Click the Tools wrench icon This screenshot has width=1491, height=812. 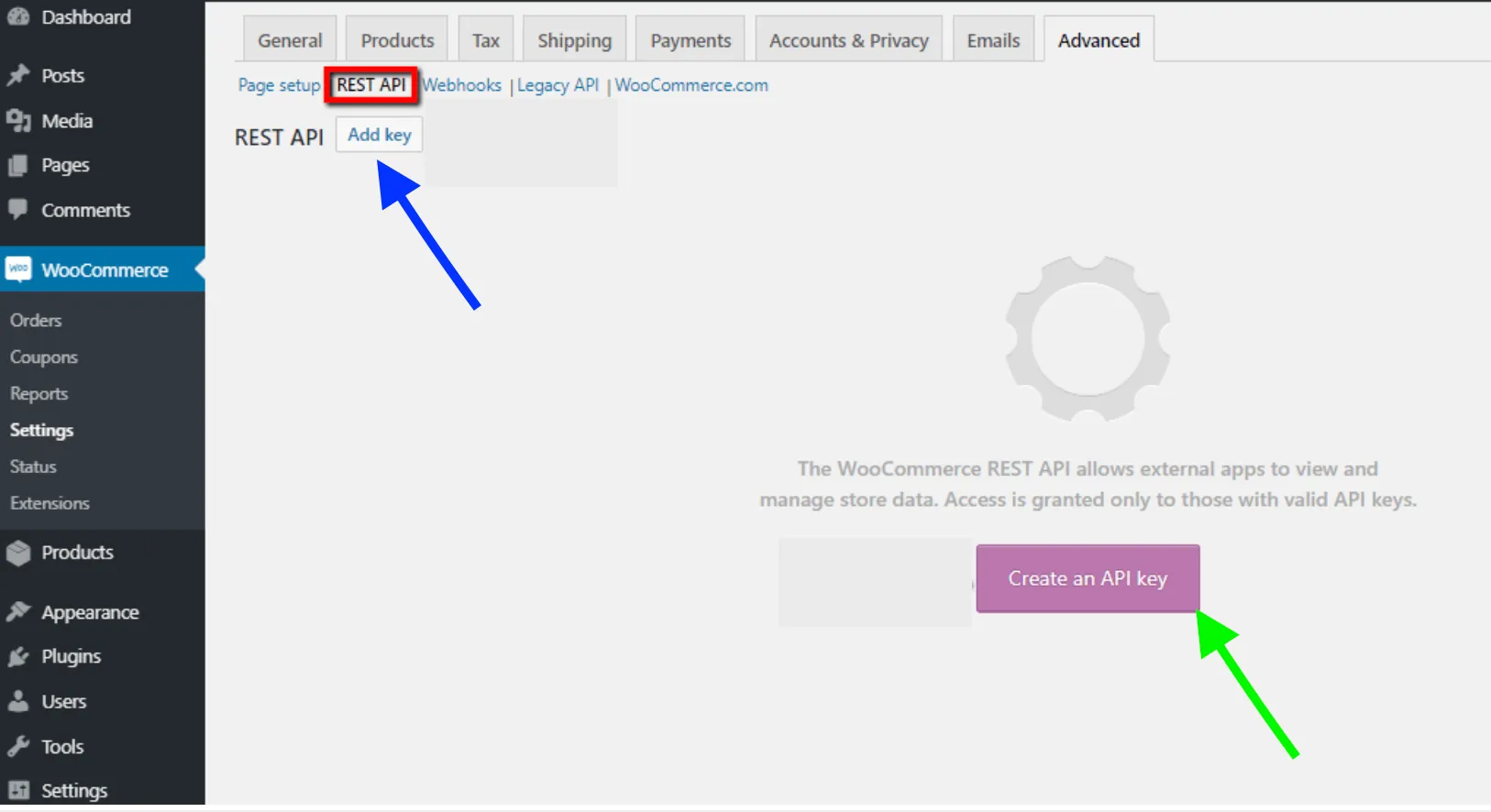tap(18, 746)
